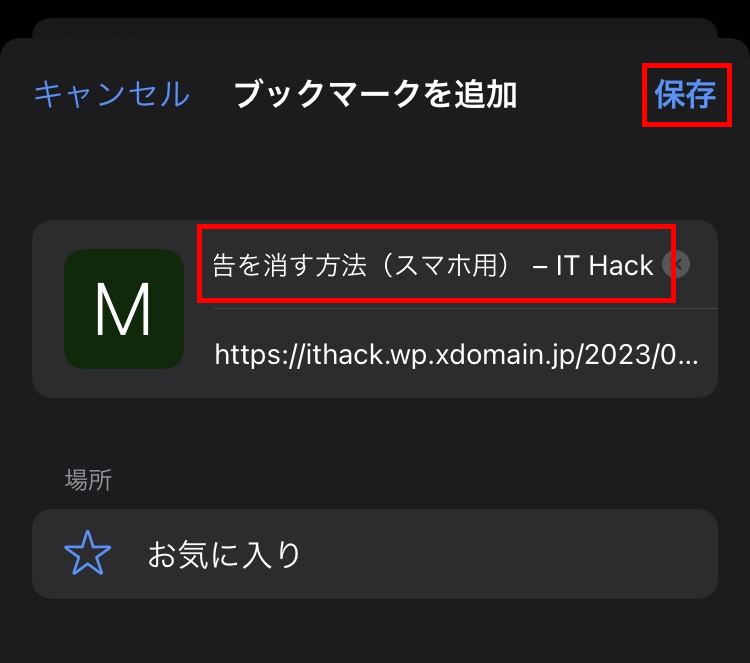This screenshot has width=750, height=663.
Task: Tap the （スマホ用） text in title
Action: (447, 265)
